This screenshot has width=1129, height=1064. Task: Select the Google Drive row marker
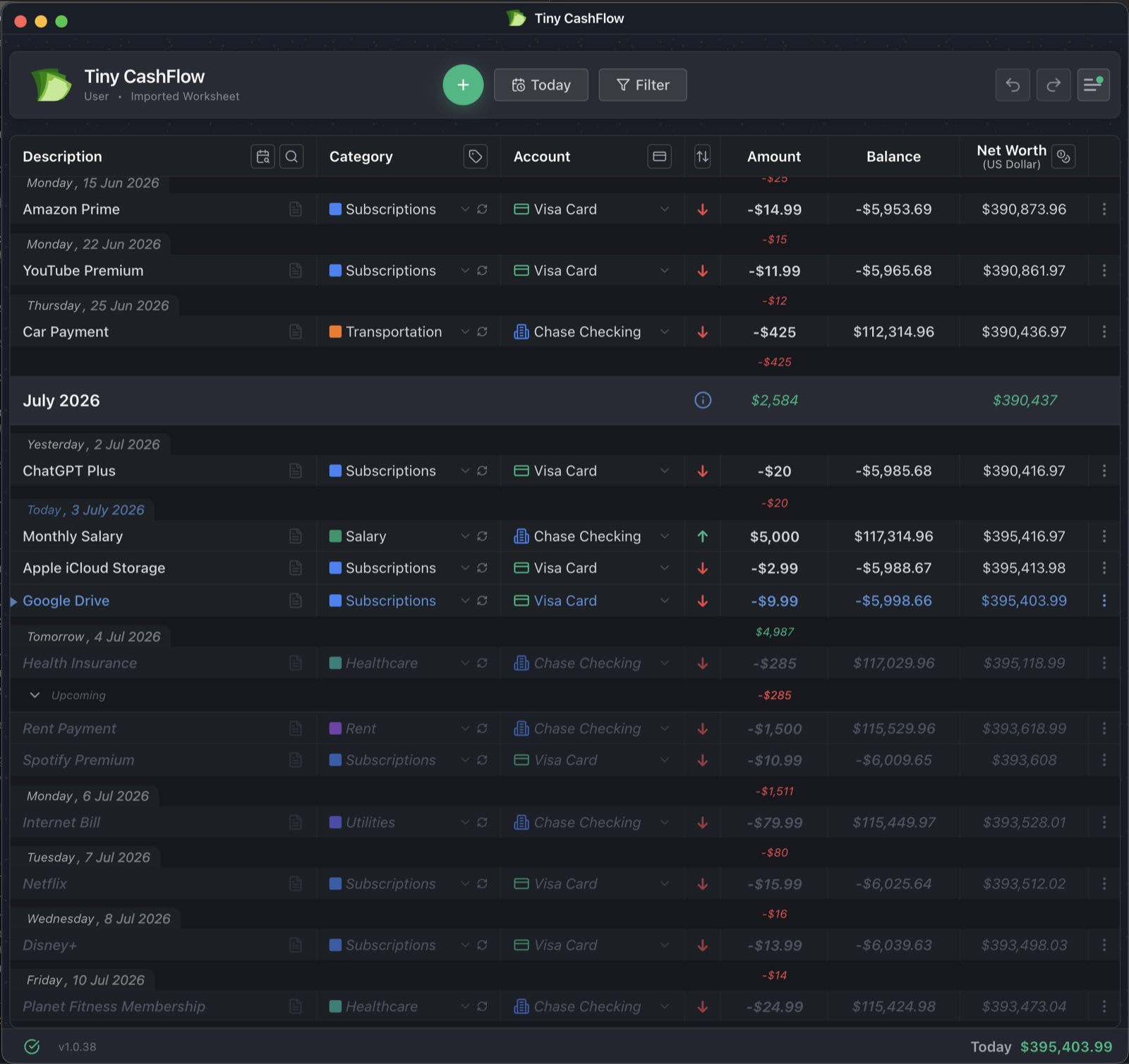[x=13, y=601]
